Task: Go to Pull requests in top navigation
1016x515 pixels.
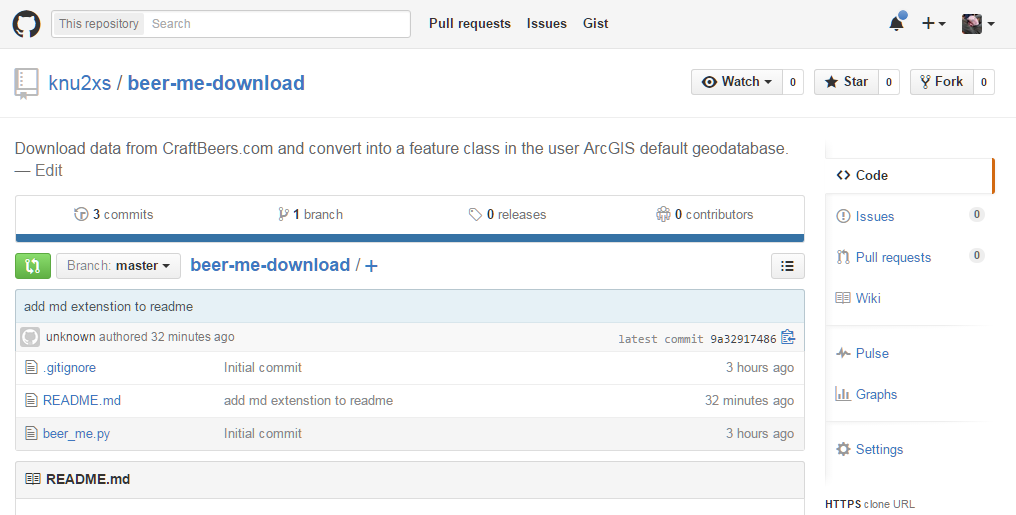Action: click(x=470, y=23)
